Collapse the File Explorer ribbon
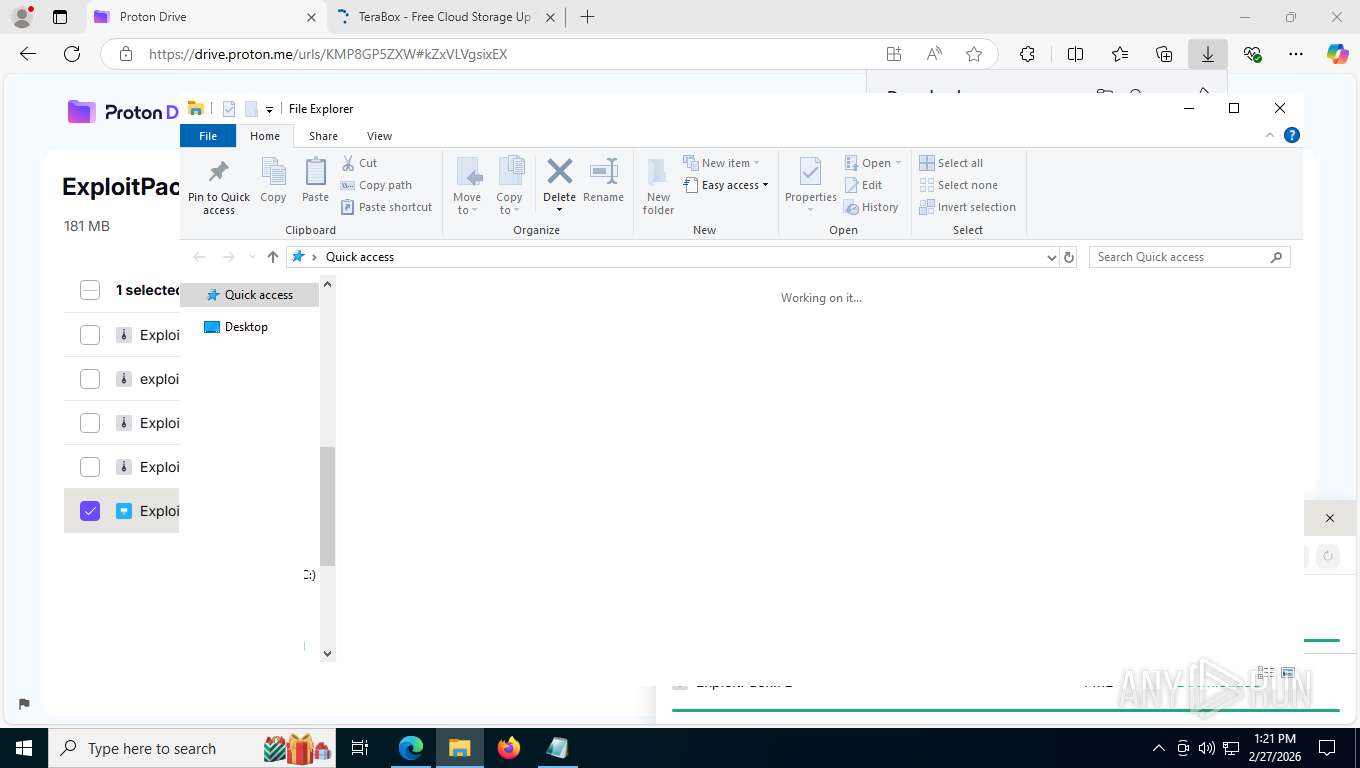 click(1270, 135)
